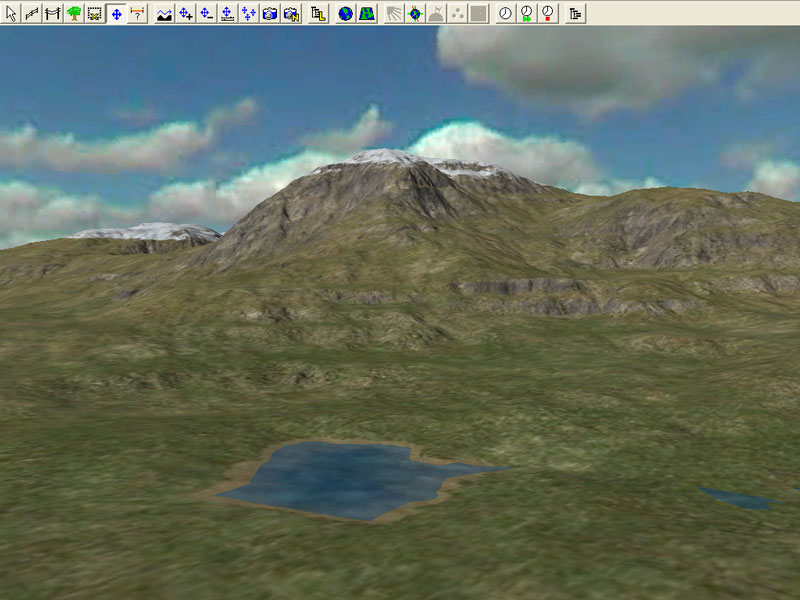
Task: Click the plain clock time icon
Action: [505, 14]
